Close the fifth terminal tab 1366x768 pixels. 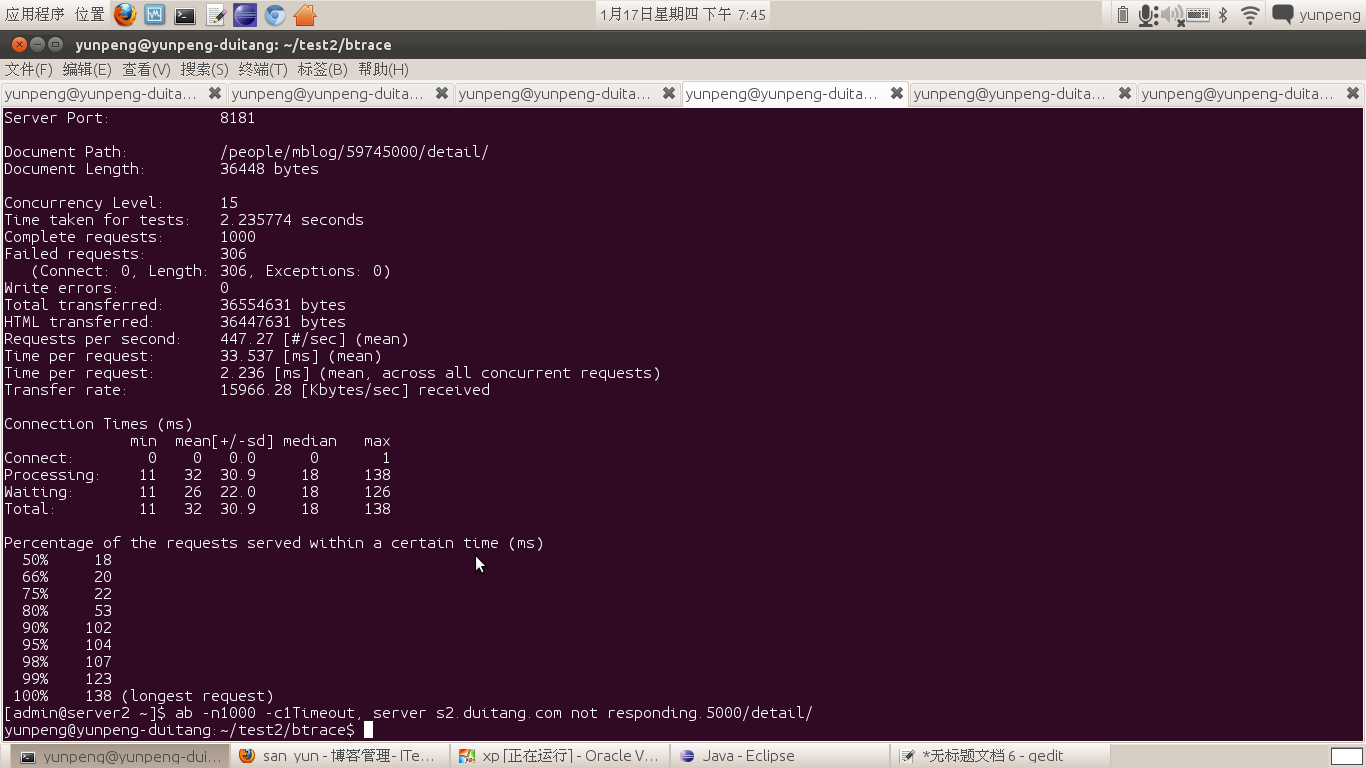point(1125,93)
